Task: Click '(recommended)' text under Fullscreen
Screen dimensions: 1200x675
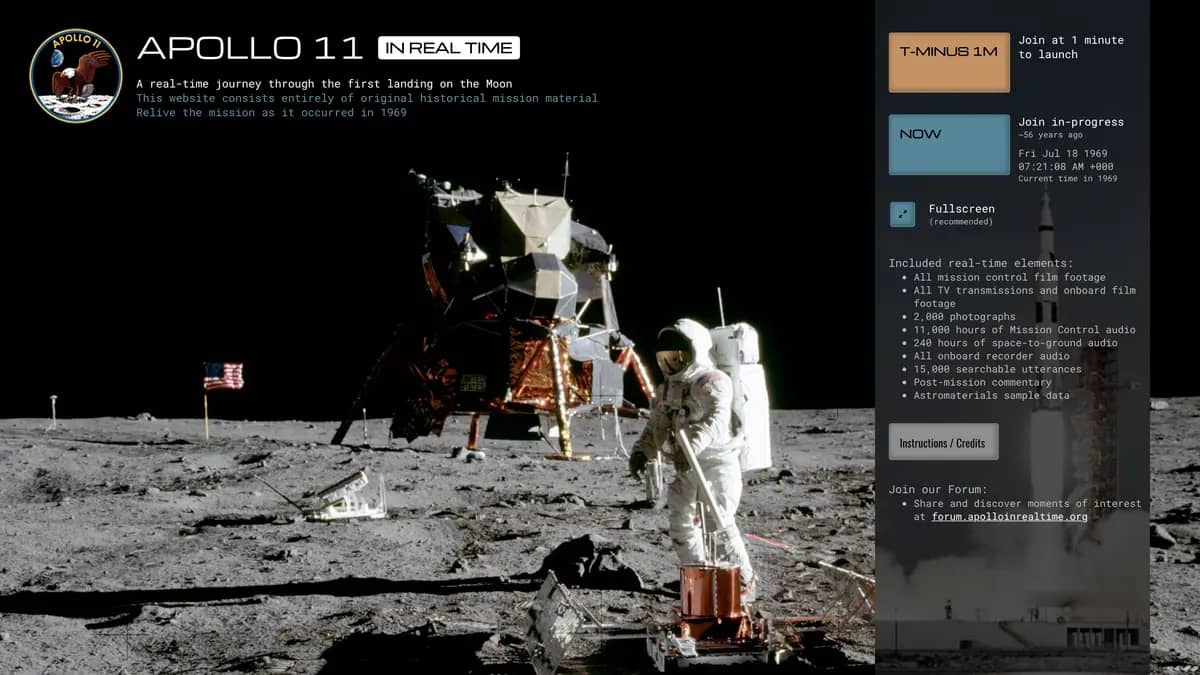Action: [x=961, y=222]
